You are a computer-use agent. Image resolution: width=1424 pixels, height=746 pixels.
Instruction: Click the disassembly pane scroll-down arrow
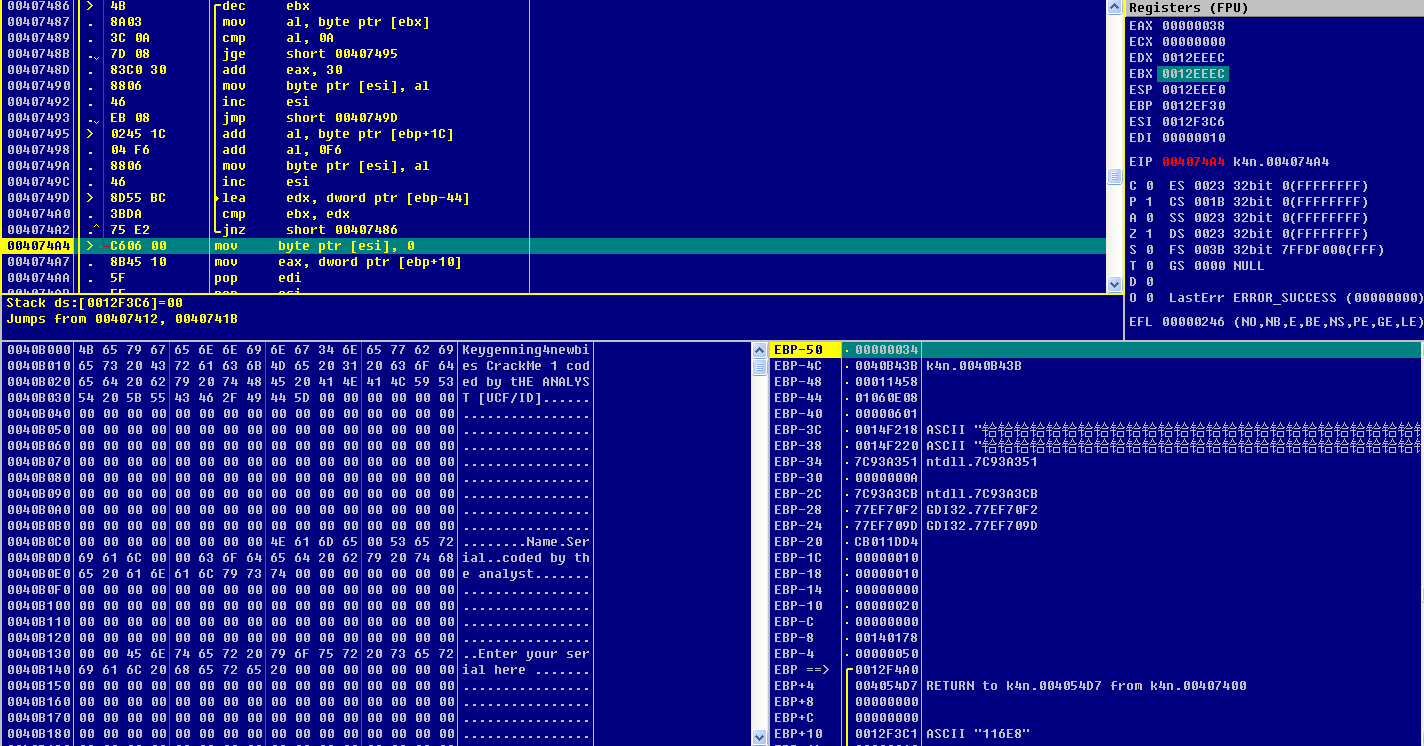tap(1115, 285)
